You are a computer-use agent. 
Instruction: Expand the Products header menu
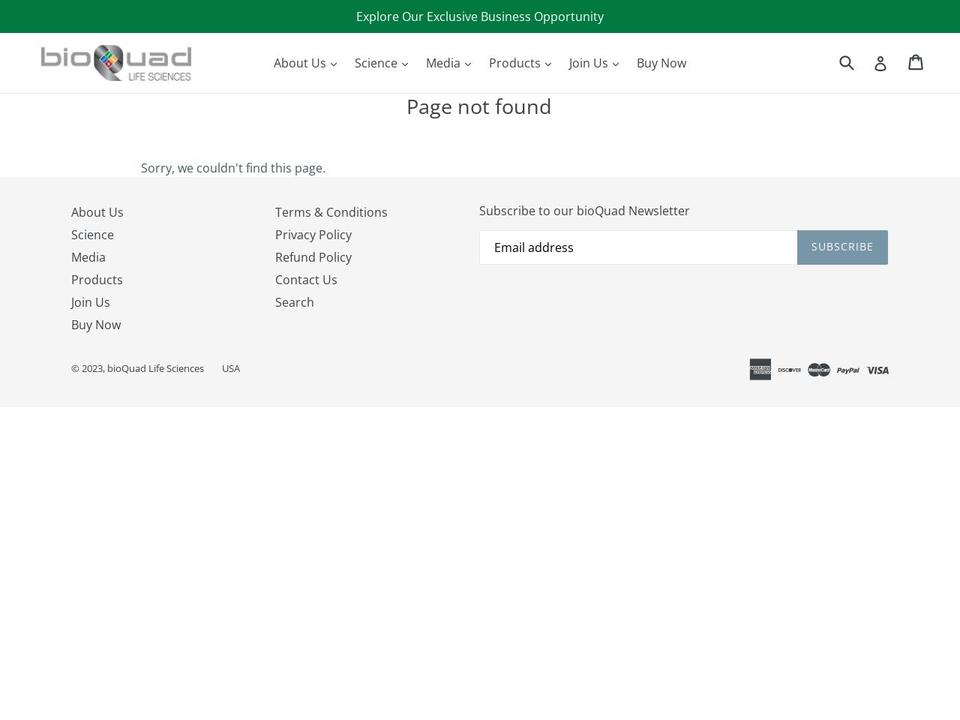[x=520, y=63]
